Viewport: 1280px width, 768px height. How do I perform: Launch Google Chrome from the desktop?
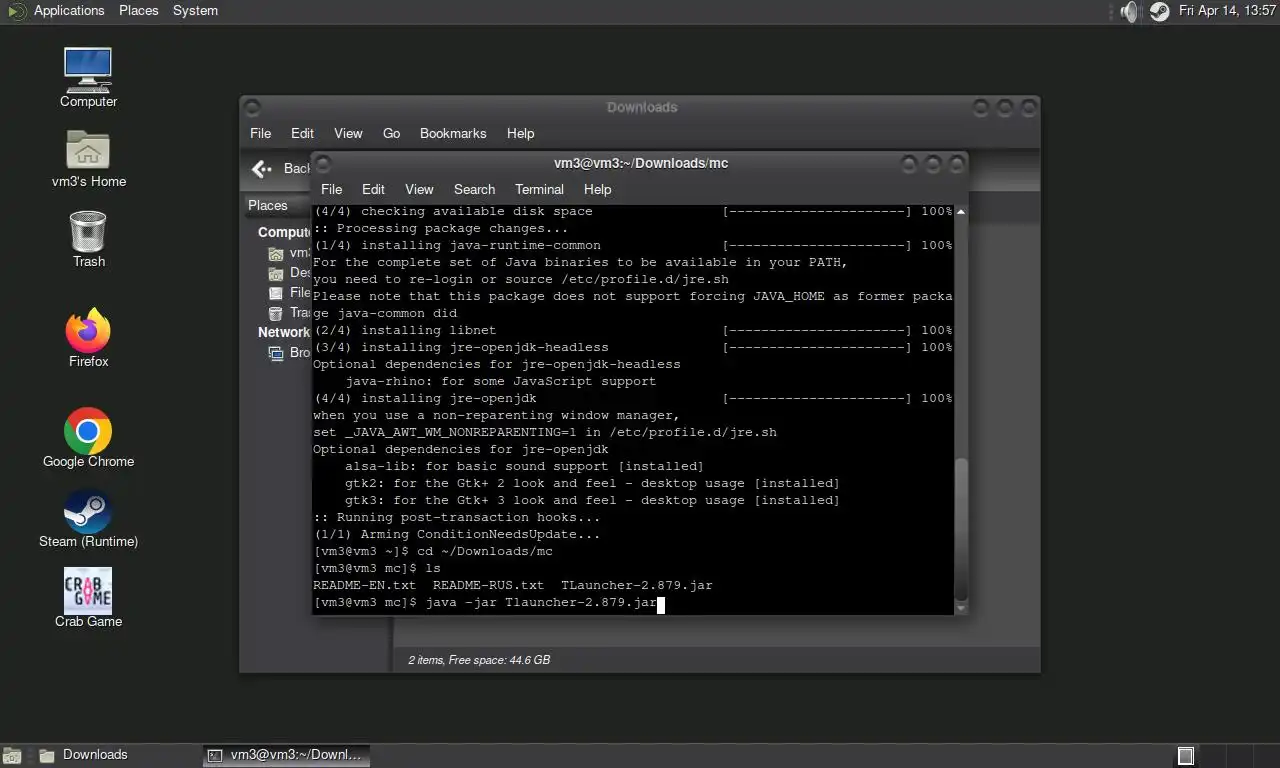88,438
